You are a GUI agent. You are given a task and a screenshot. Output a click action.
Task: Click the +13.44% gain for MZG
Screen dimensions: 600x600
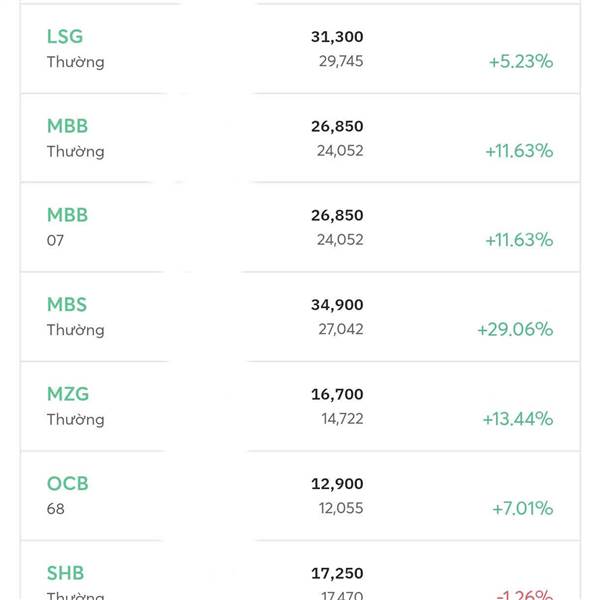pos(517,418)
